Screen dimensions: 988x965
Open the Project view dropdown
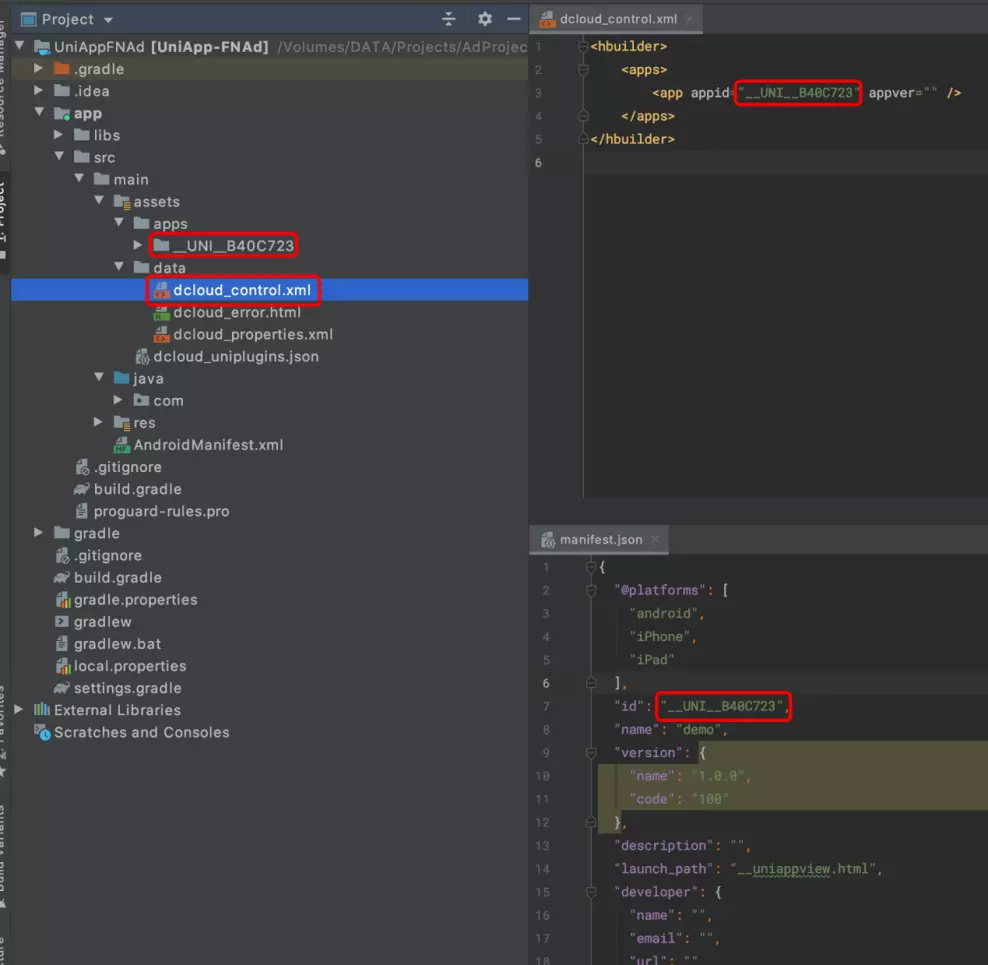click(108, 20)
